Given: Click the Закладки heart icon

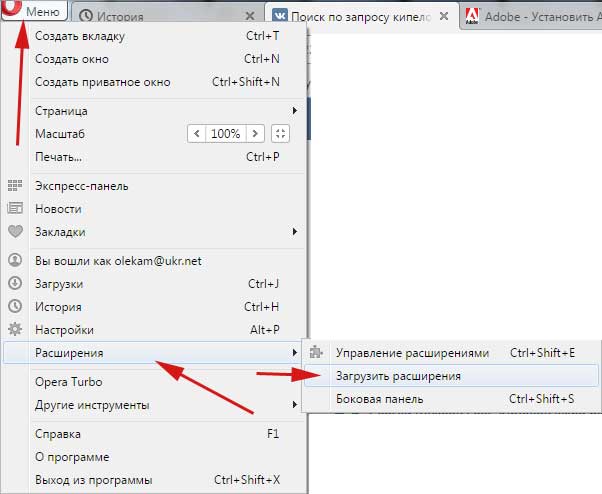Looking at the screenshot, I should [x=15, y=231].
